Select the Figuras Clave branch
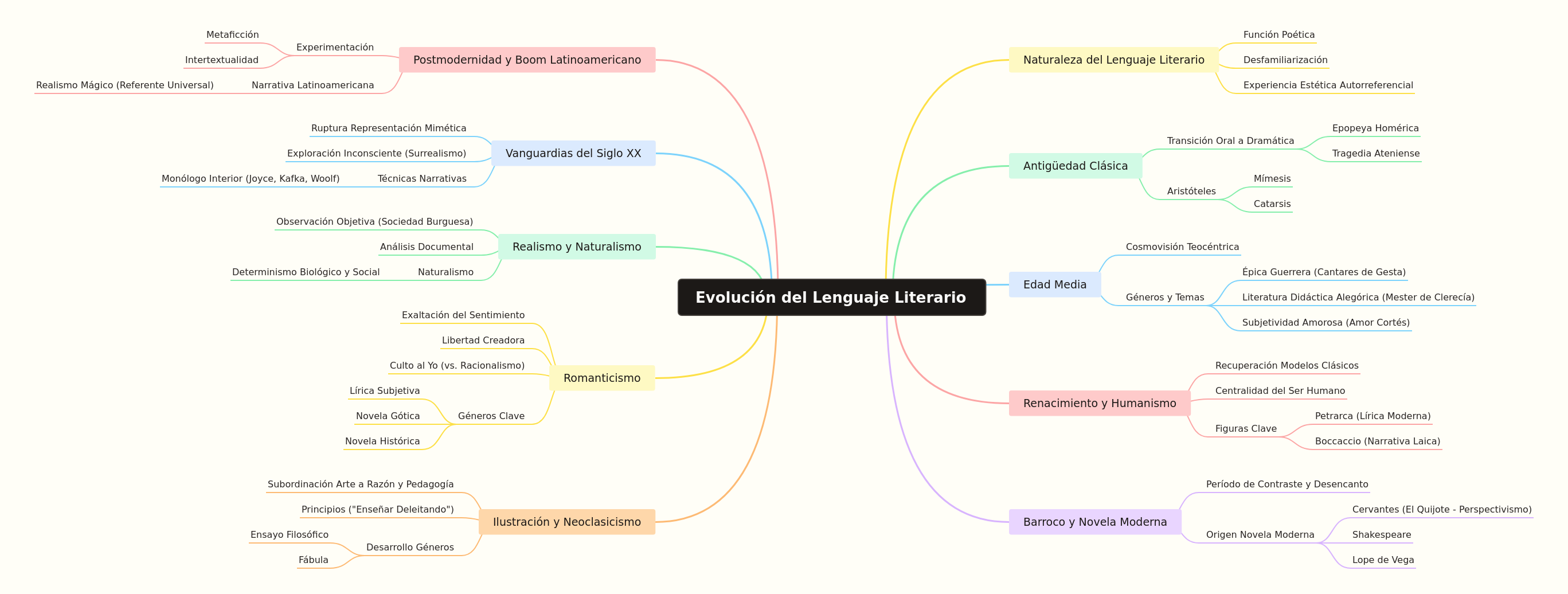This screenshot has width=1568, height=594. click(x=1246, y=428)
